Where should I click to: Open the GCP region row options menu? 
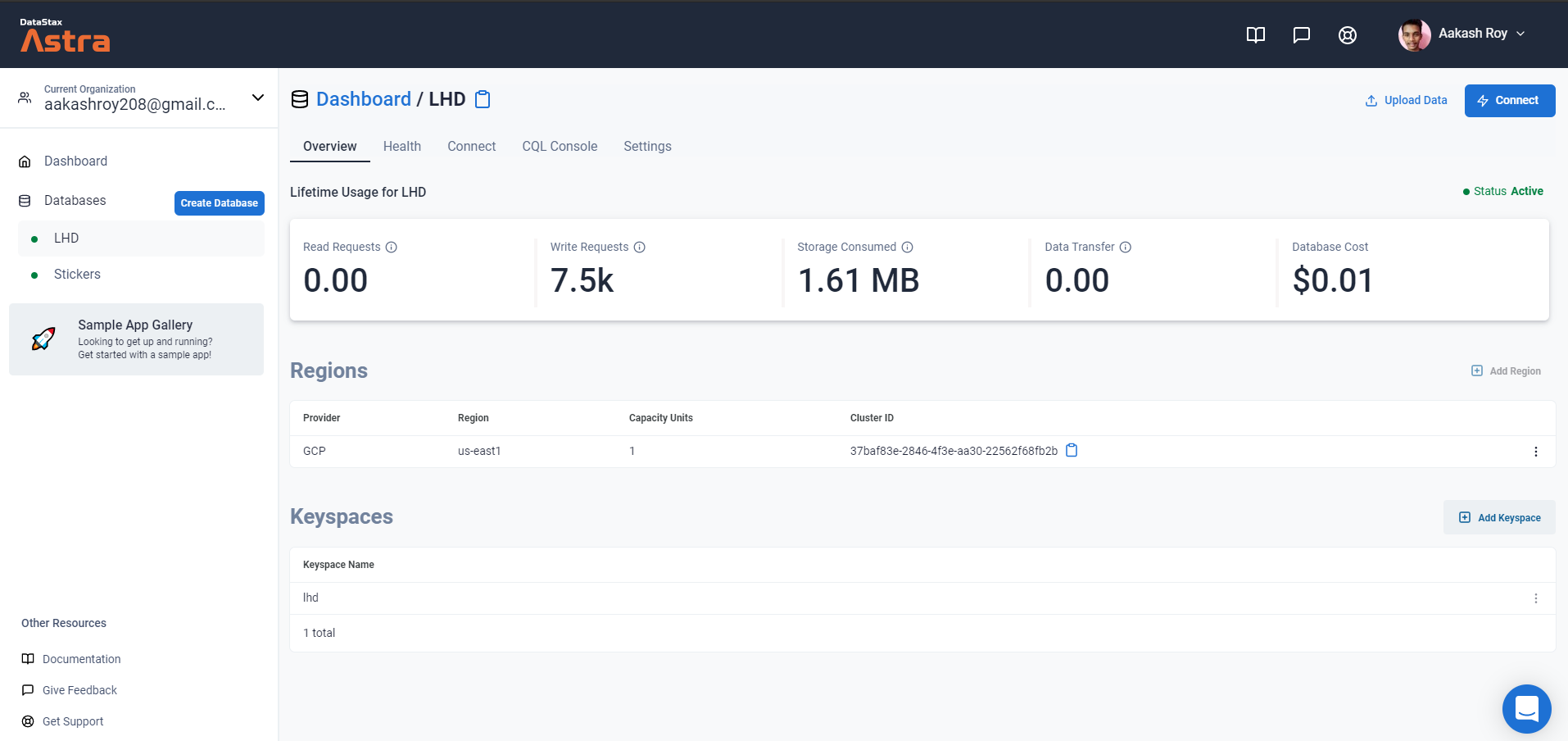coord(1536,452)
